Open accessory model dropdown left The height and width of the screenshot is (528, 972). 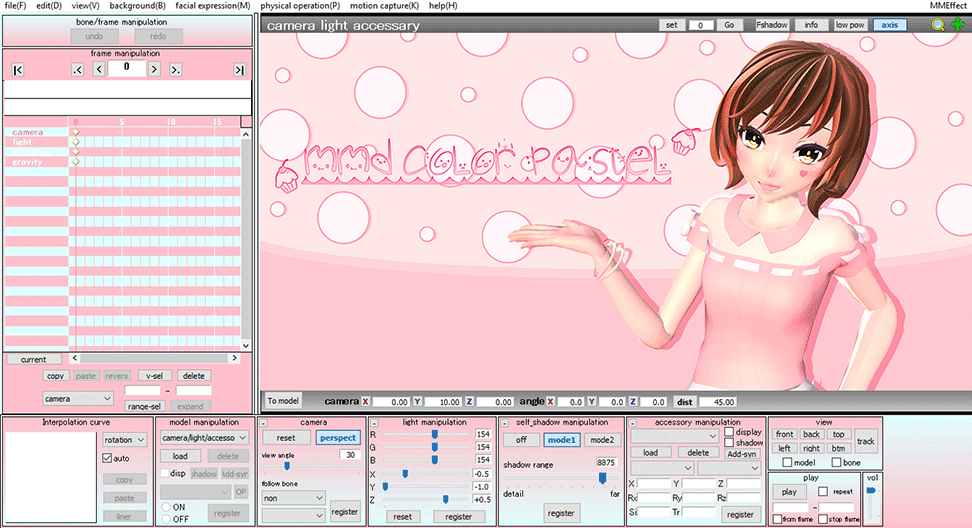point(661,468)
